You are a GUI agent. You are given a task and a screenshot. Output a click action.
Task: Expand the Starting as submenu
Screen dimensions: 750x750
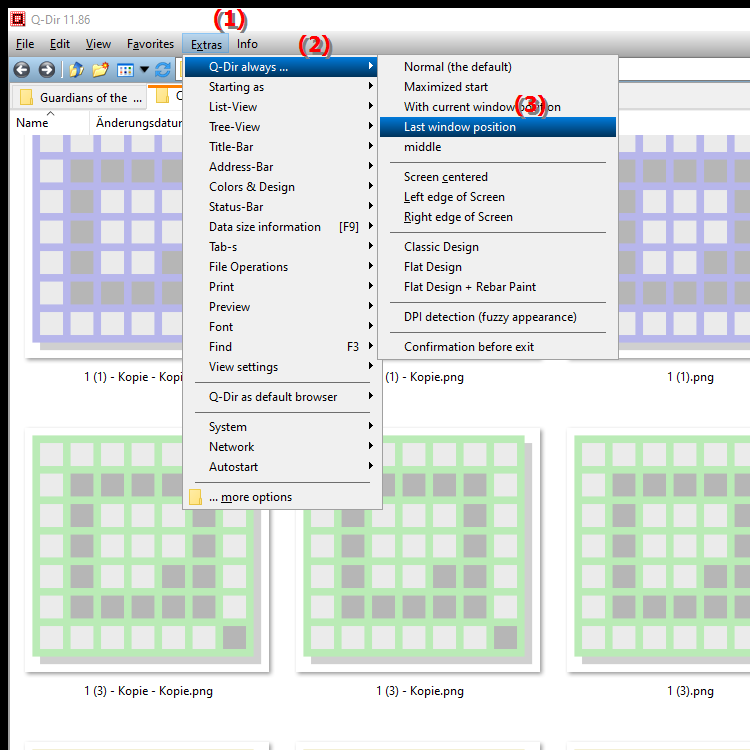point(281,87)
